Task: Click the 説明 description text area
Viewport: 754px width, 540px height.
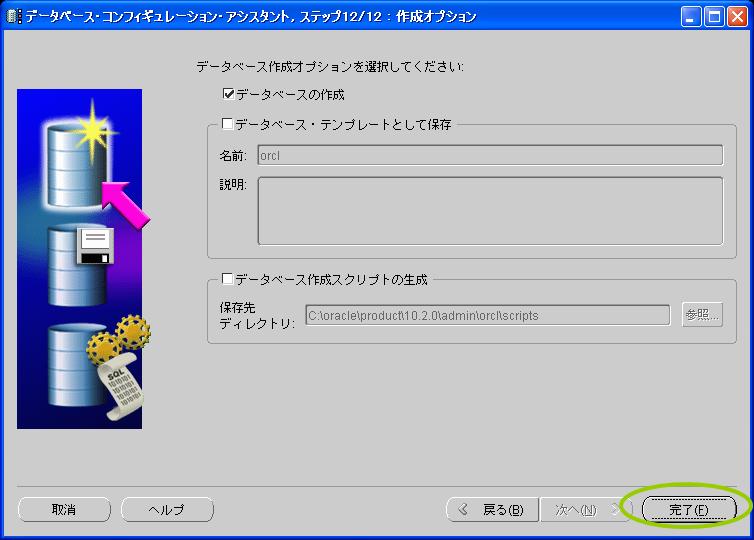Action: pos(490,211)
